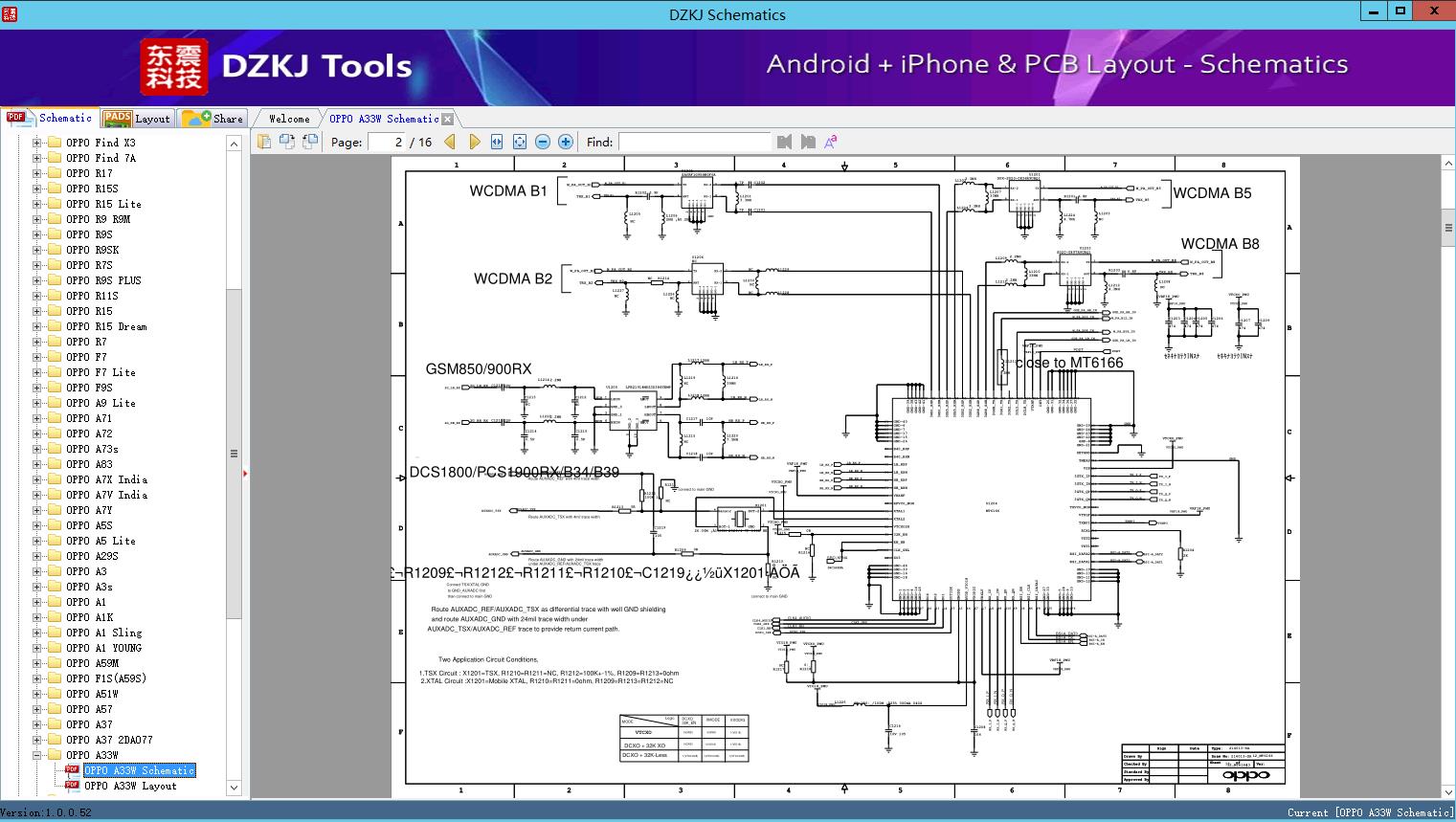The width and height of the screenshot is (1456, 822).
Task: Zoom in with plus icon
Action: pos(566,142)
